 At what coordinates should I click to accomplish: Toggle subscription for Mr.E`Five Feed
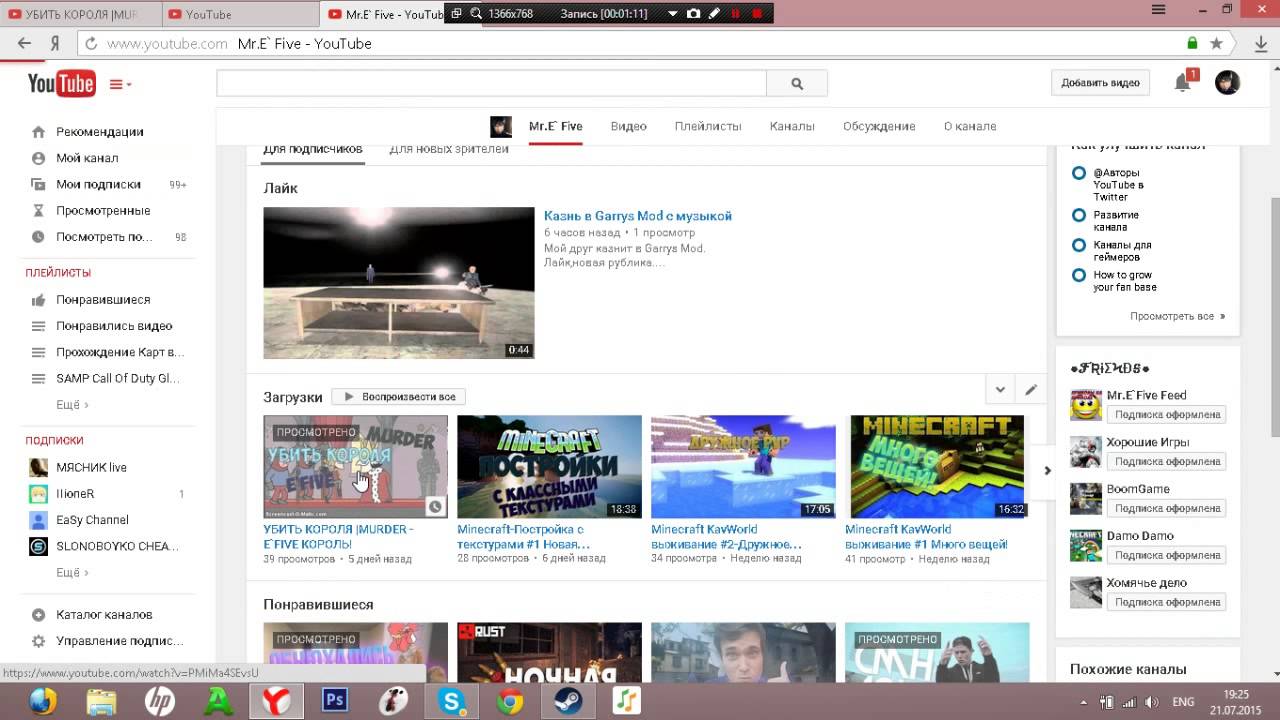point(1168,415)
